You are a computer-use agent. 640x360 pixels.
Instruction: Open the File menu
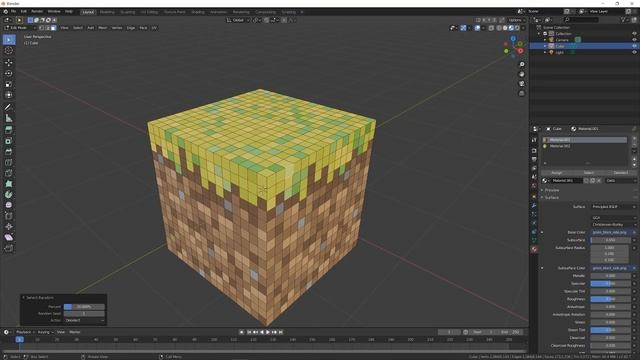point(13,11)
